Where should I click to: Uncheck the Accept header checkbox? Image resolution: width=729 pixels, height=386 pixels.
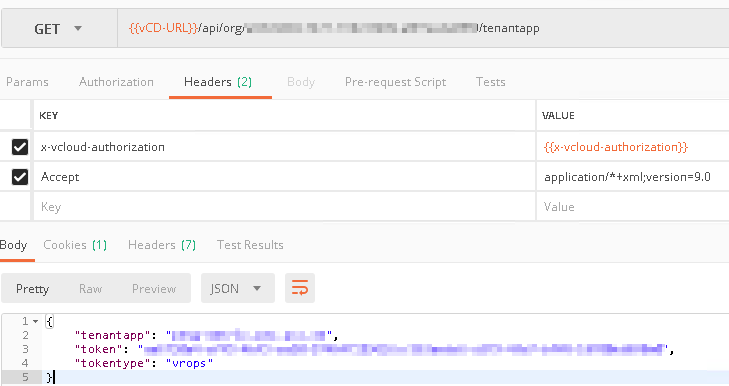pos(20,177)
